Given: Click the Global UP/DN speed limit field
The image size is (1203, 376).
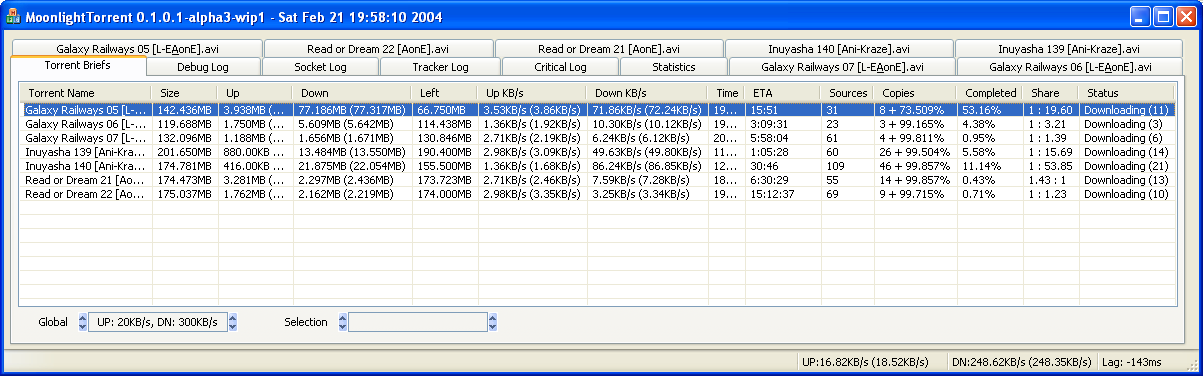Looking at the screenshot, I should 158,322.
